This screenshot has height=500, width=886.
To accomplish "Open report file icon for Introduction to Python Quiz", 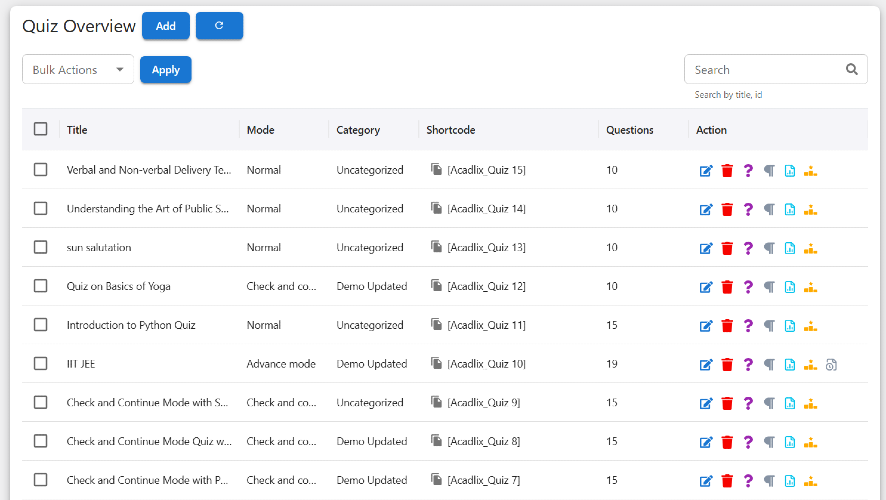I will click(x=790, y=326).
